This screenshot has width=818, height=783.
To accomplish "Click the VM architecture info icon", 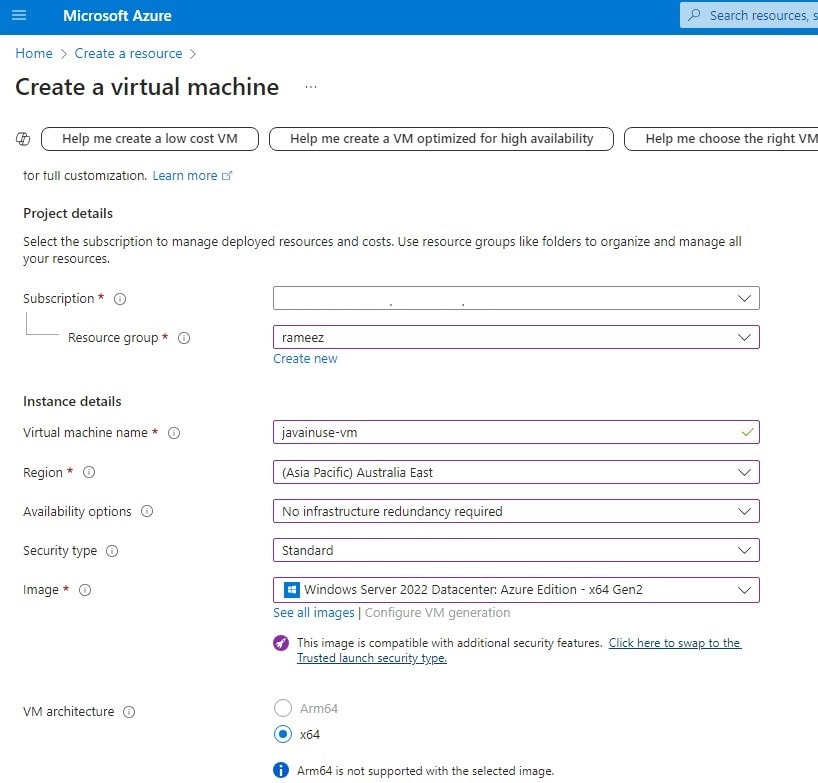I will (129, 712).
